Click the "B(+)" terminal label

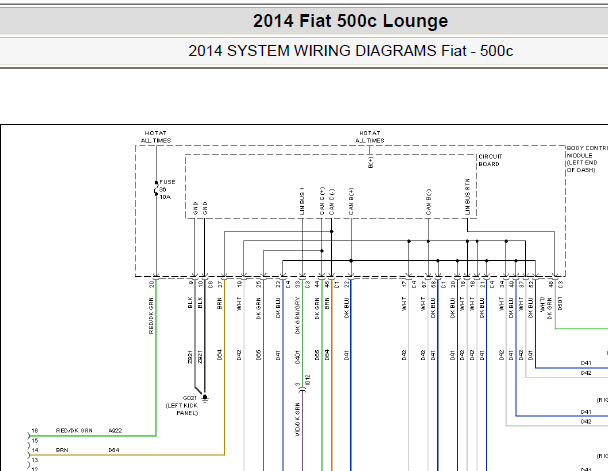pos(370,162)
